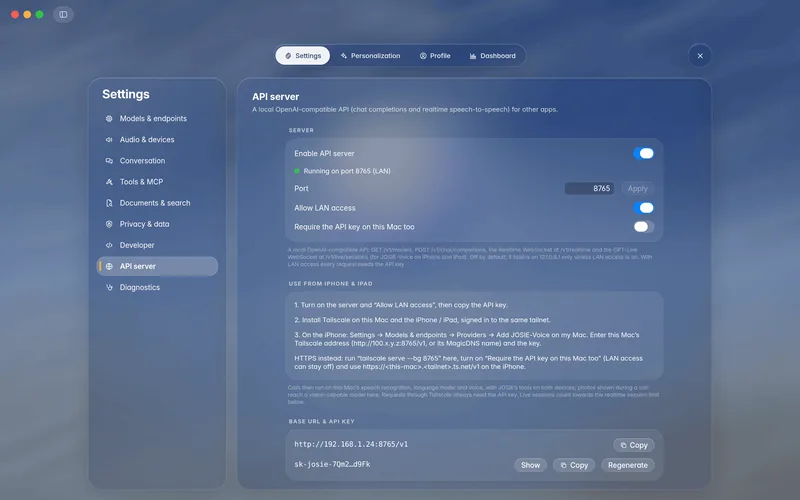This screenshot has height=500, width=800.
Task: Click the Settings sidebar heading
Action: pos(126,94)
